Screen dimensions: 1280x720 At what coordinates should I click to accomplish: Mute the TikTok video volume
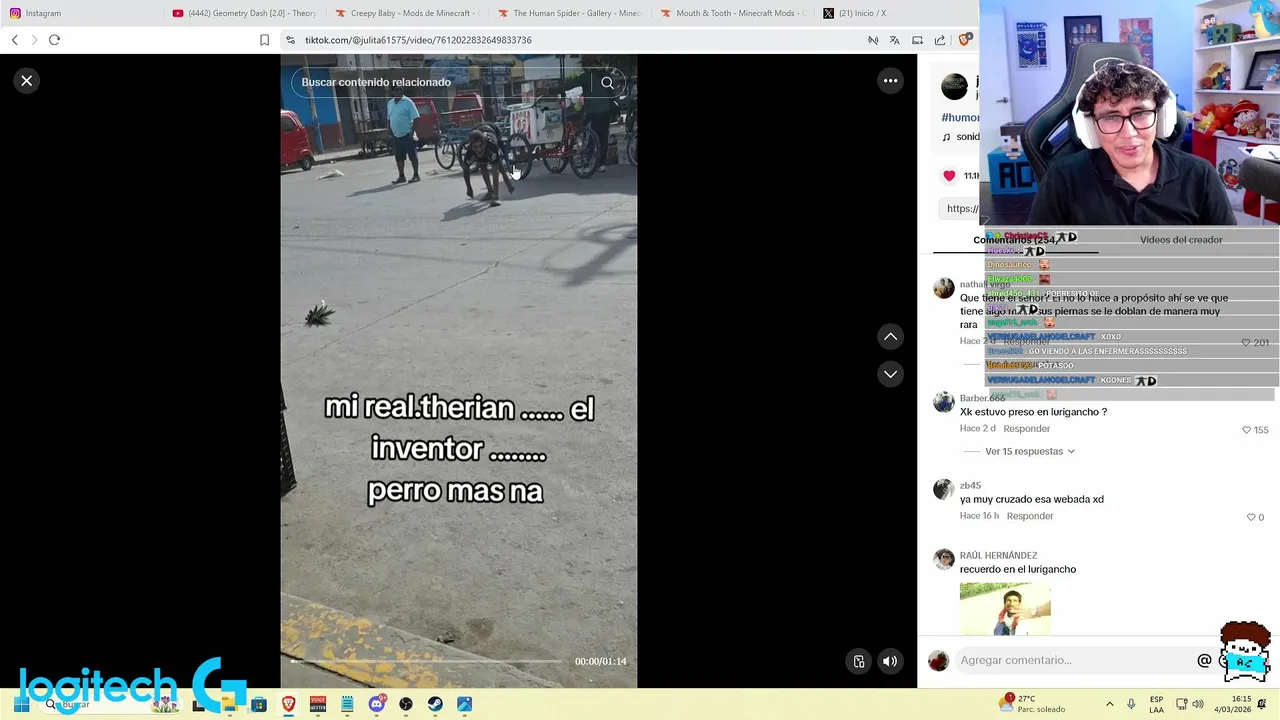pyautogui.click(x=889, y=661)
